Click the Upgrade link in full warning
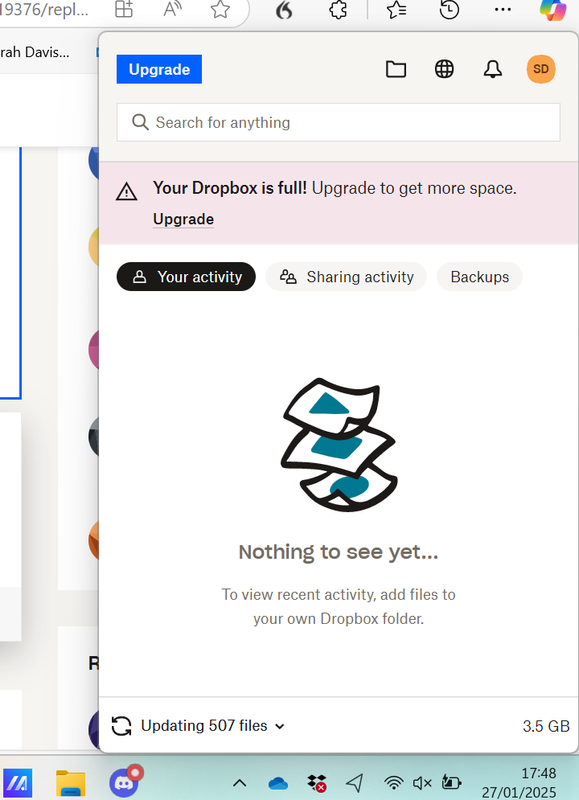579x800 pixels. (184, 219)
